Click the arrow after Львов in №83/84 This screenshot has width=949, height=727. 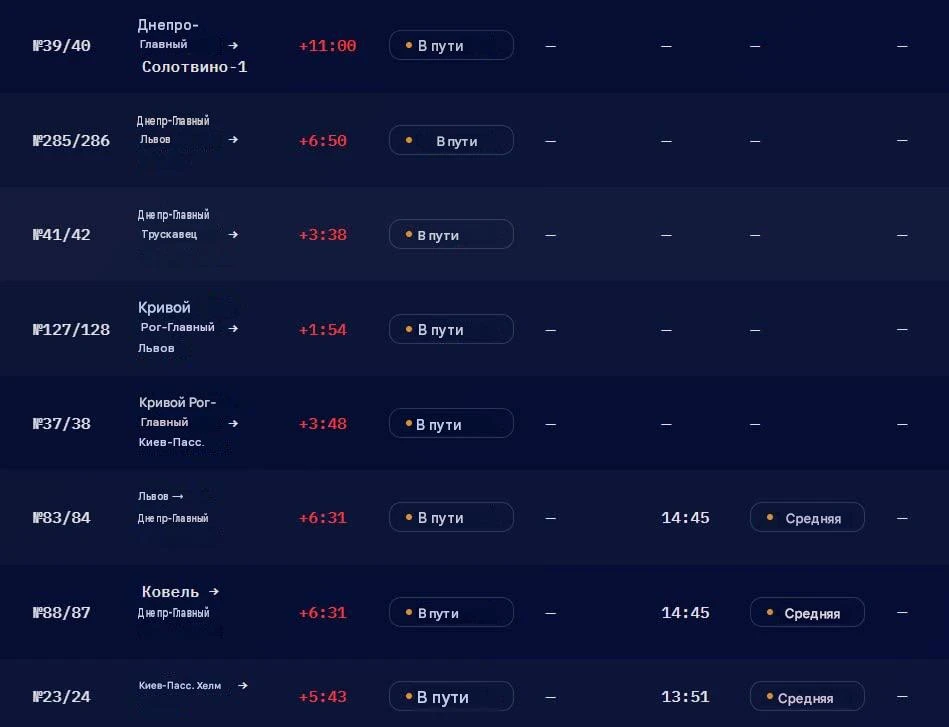(x=177, y=496)
